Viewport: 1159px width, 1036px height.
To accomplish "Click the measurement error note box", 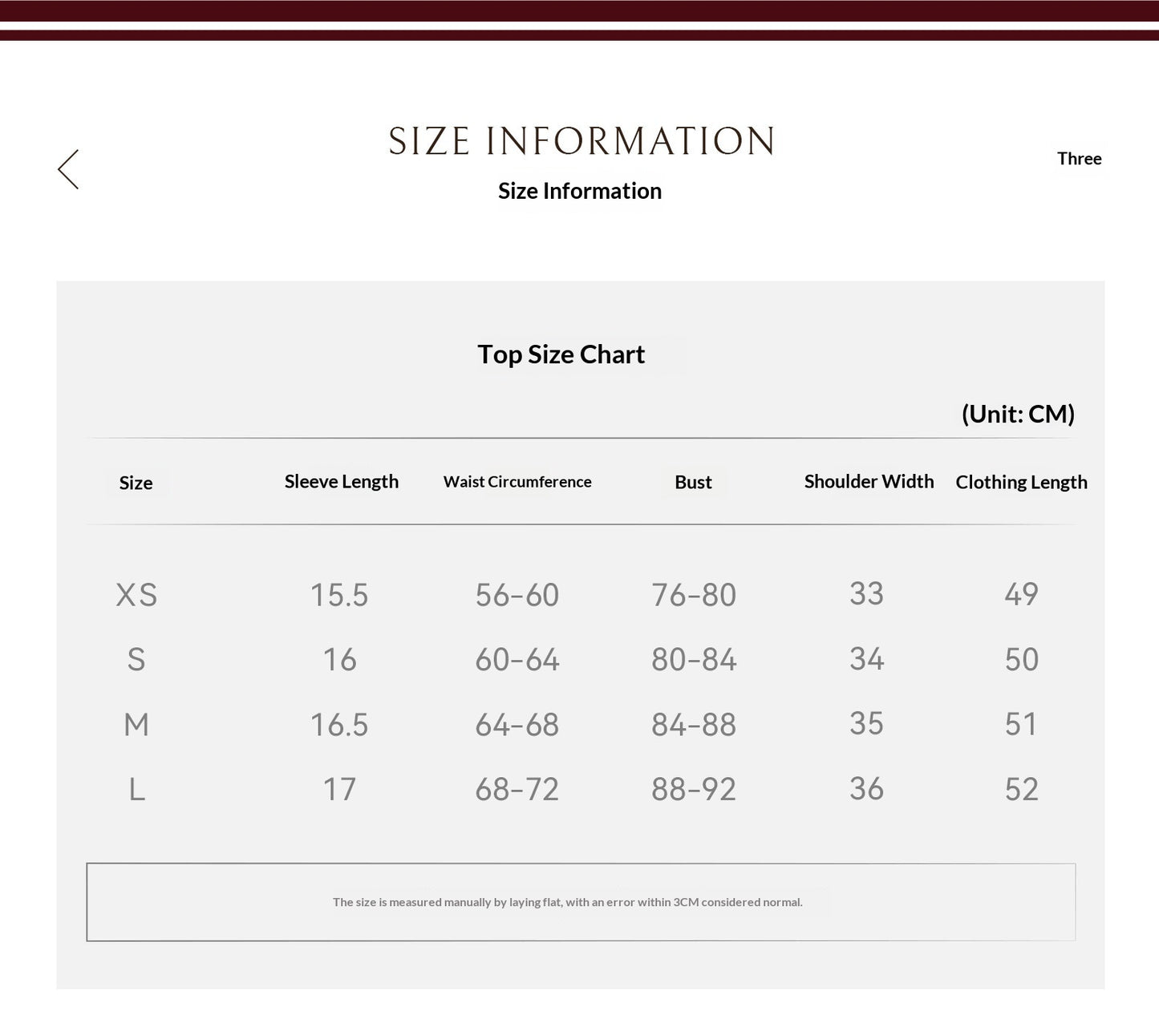I will coord(581,902).
